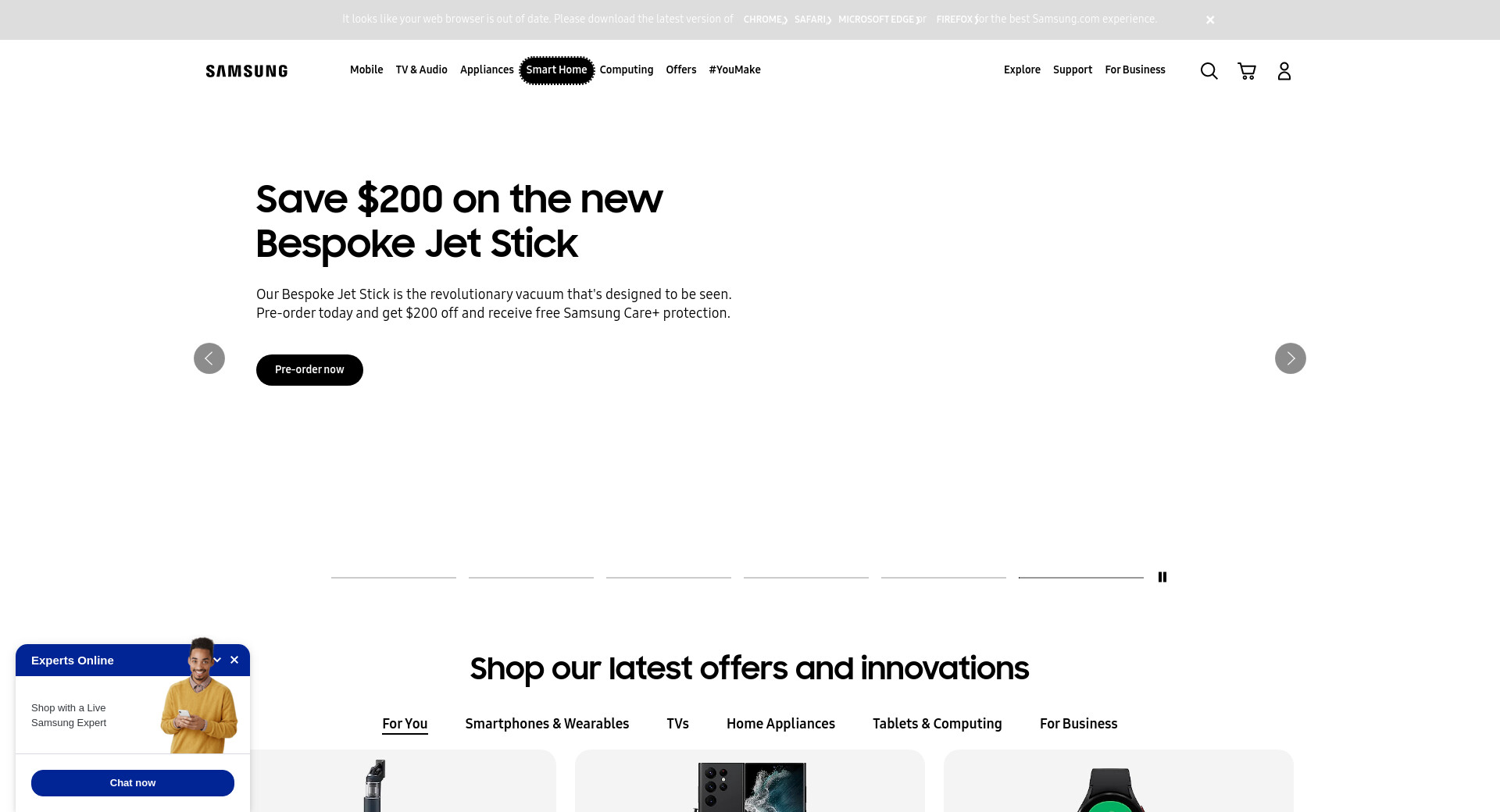Pause the hero carousel autoplay
Viewport: 1500px width, 812px height.
pos(1162,577)
